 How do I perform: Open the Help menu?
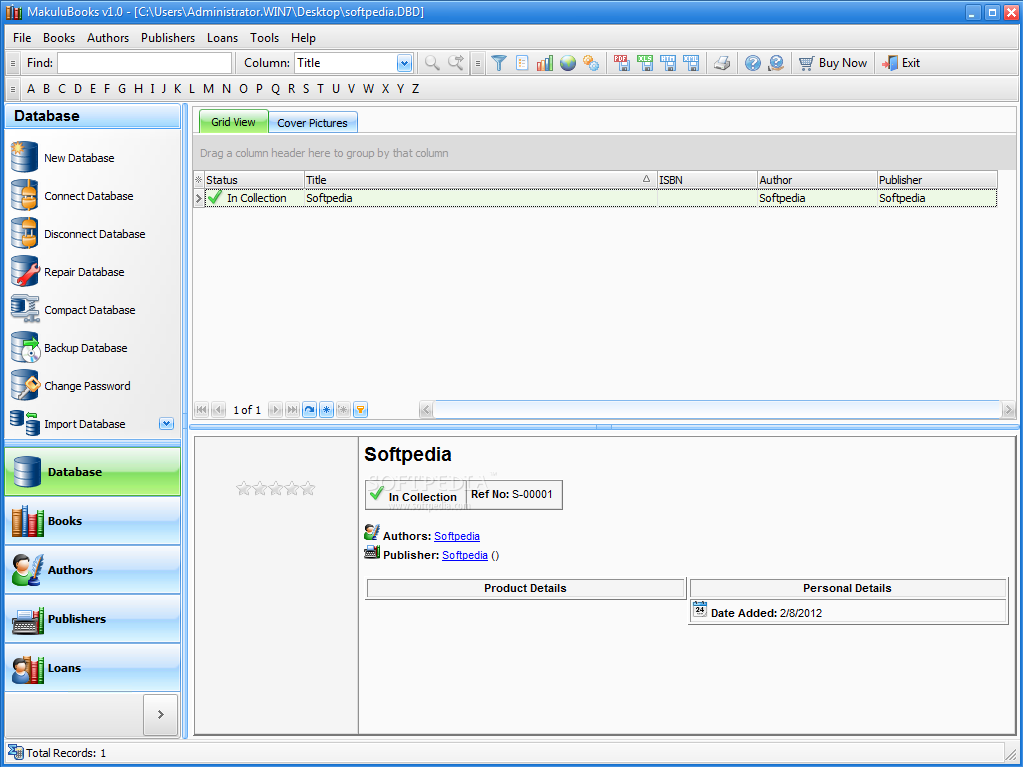(x=303, y=38)
